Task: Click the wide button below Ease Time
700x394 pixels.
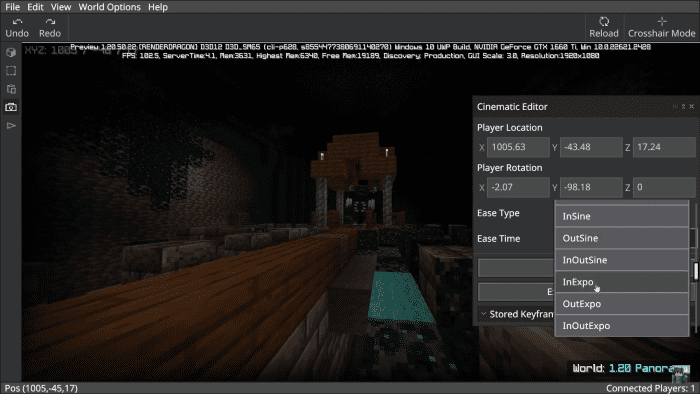Action: pos(516,268)
